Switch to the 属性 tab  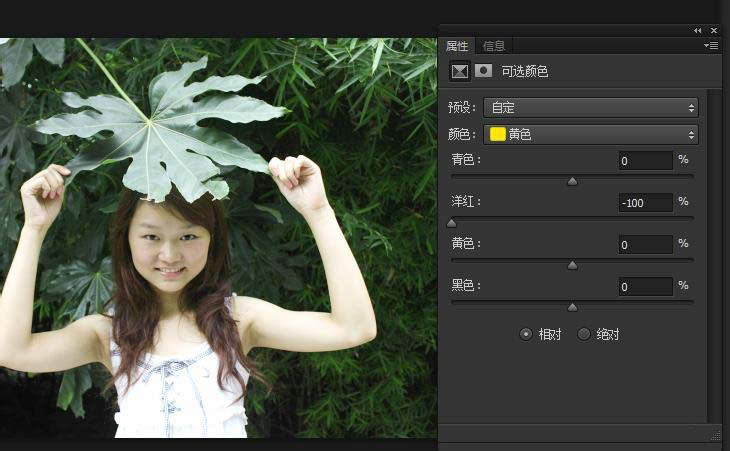coord(457,46)
